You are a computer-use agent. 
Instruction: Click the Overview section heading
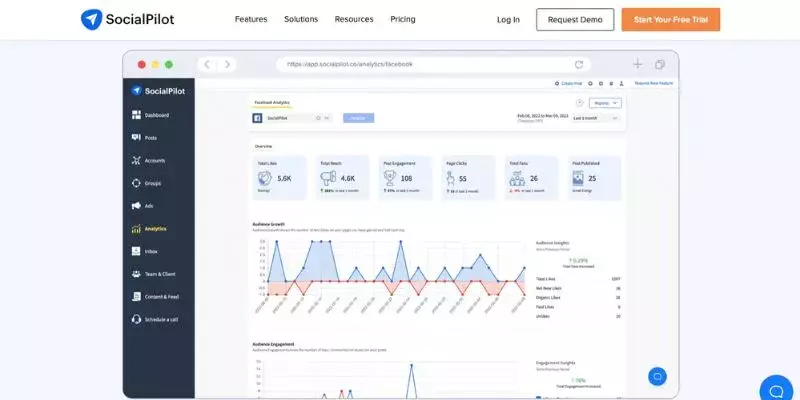coord(263,146)
